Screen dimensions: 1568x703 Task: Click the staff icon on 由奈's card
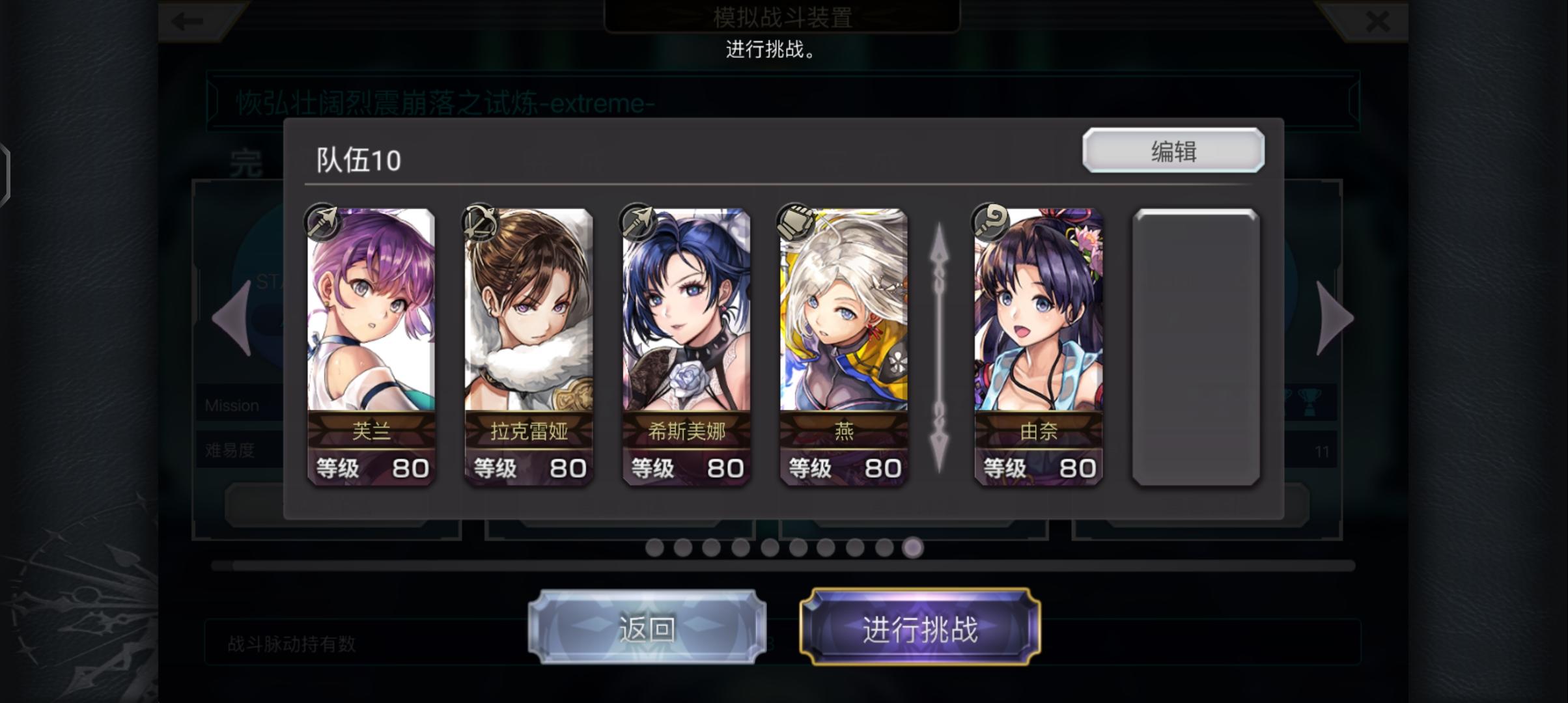point(989,221)
